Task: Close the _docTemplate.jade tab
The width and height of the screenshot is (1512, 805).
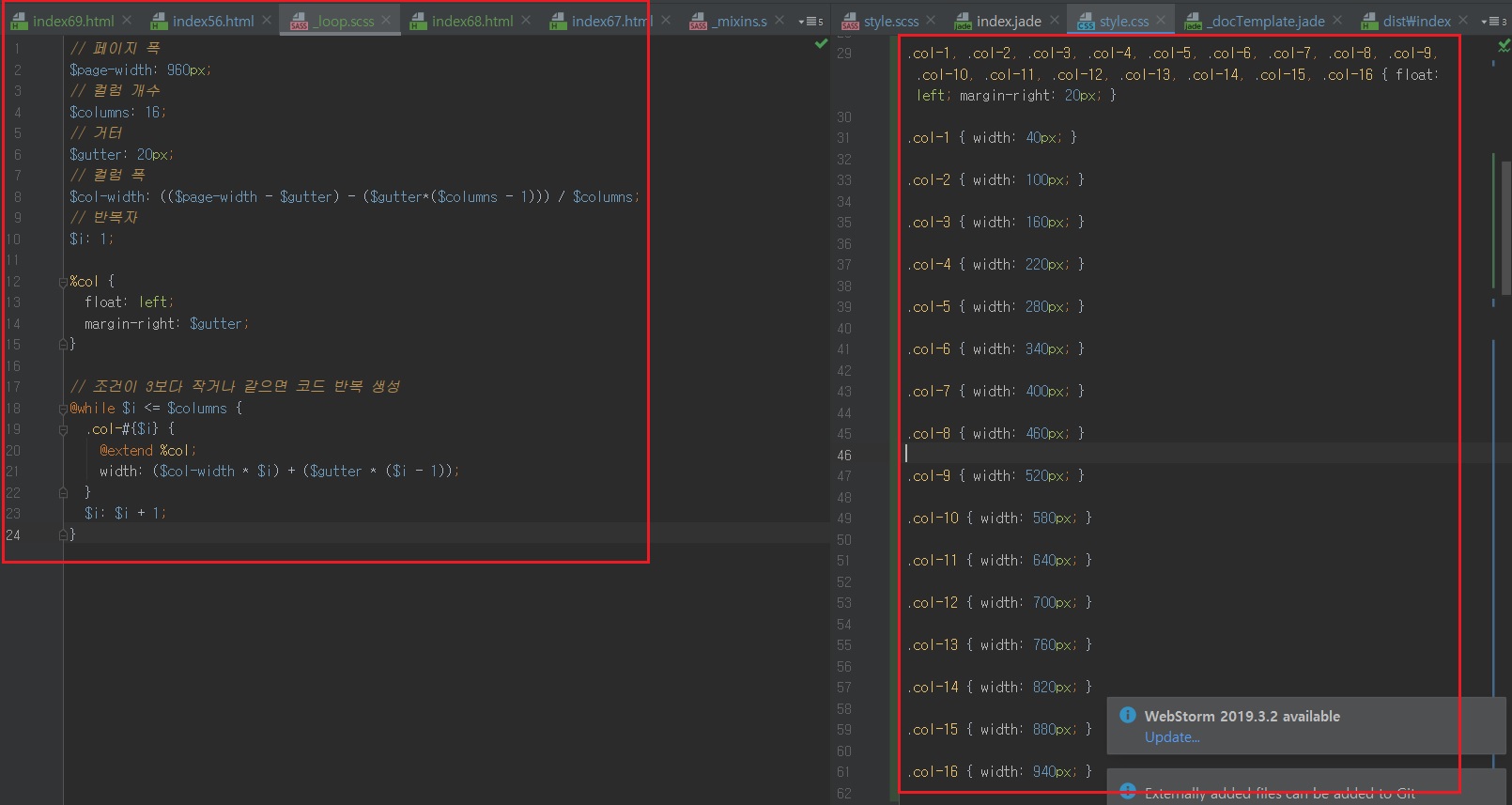Action: point(1337,20)
